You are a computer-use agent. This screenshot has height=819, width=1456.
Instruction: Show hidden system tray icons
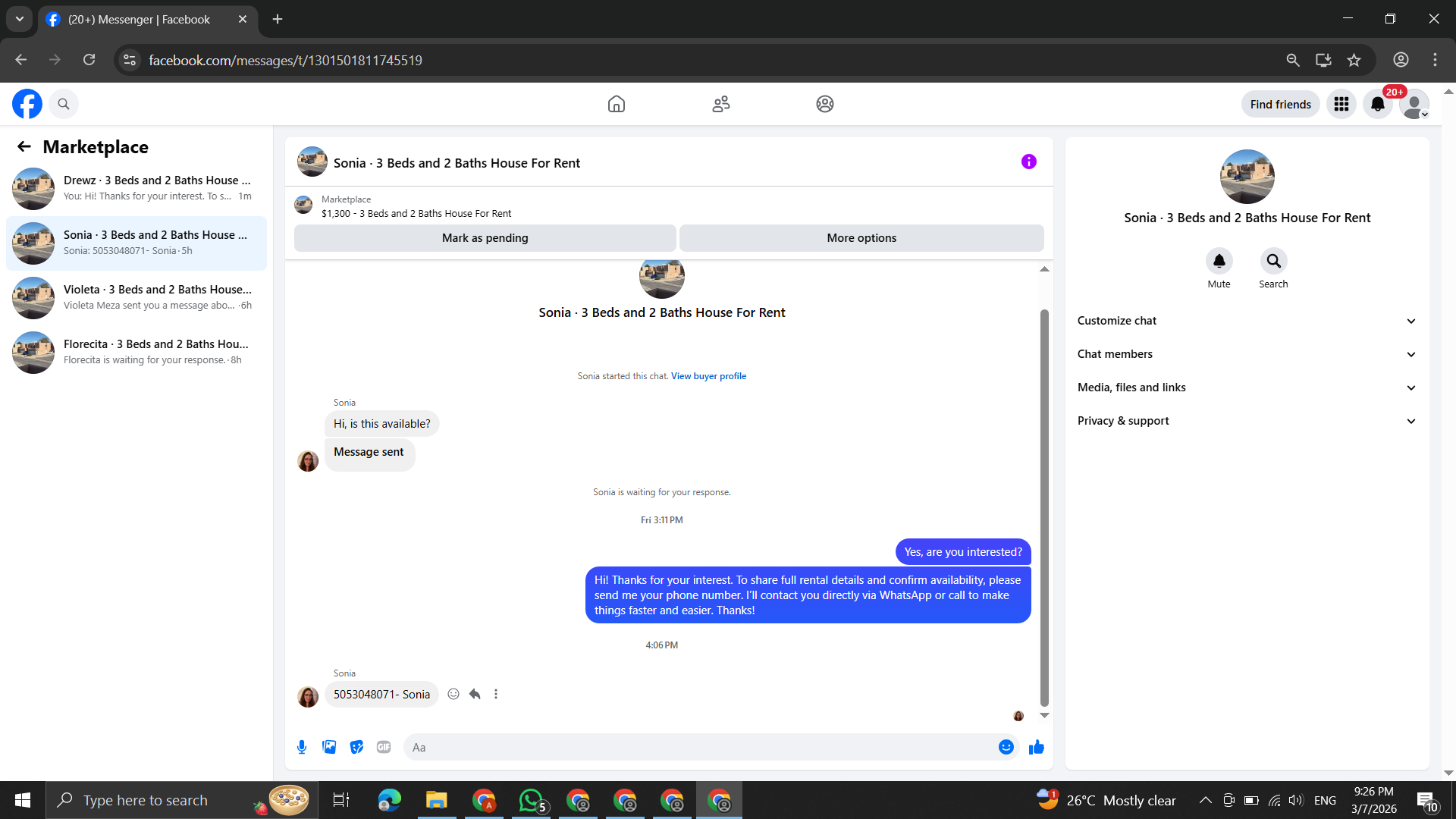(1205, 800)
